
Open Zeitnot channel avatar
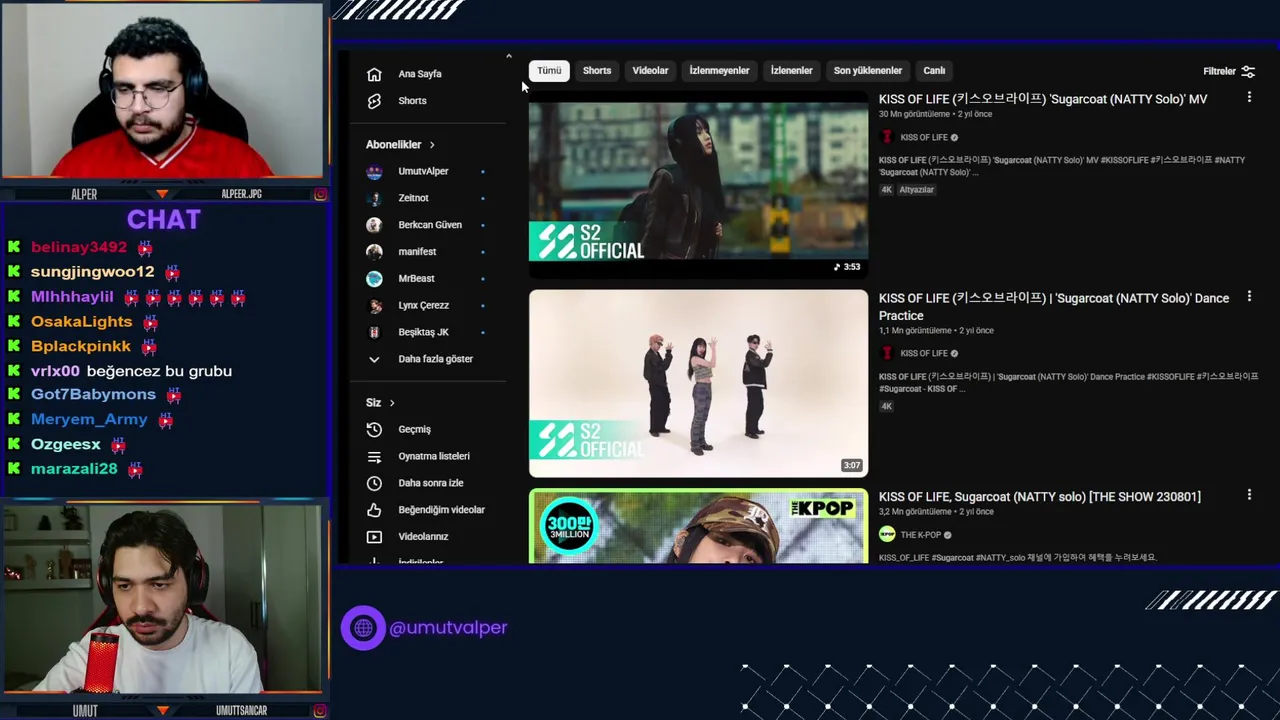tap(374, 198)
